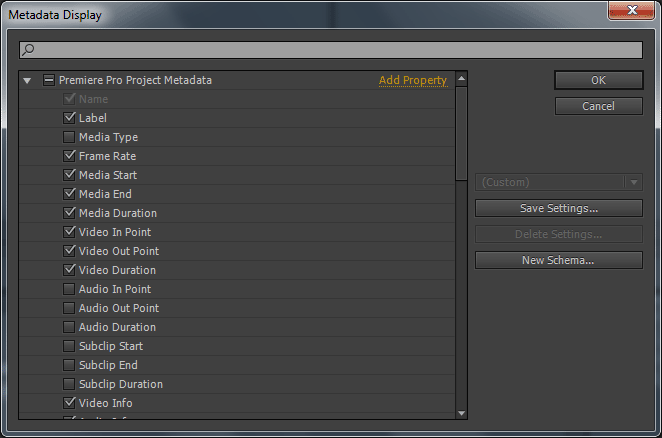662x438 pixels.
Task: Uncheck the Video Duration checkbox
Action: [69, 270]
